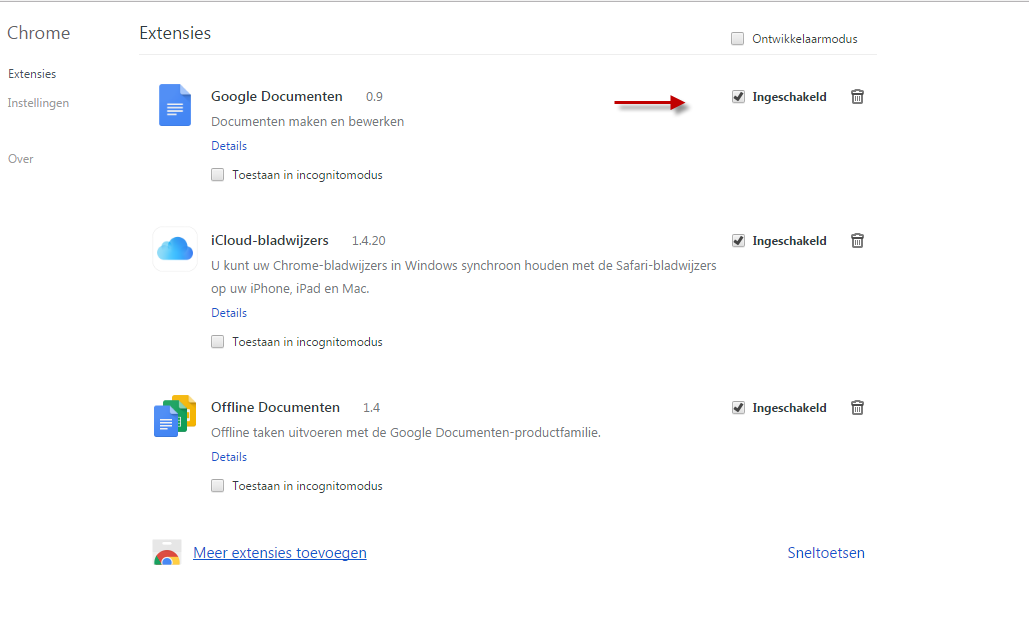The width and height of the screenshot is (1029, 618).
Task: Enable incognitomodus for Offline Documenten
Action: (x=217, y=485)
